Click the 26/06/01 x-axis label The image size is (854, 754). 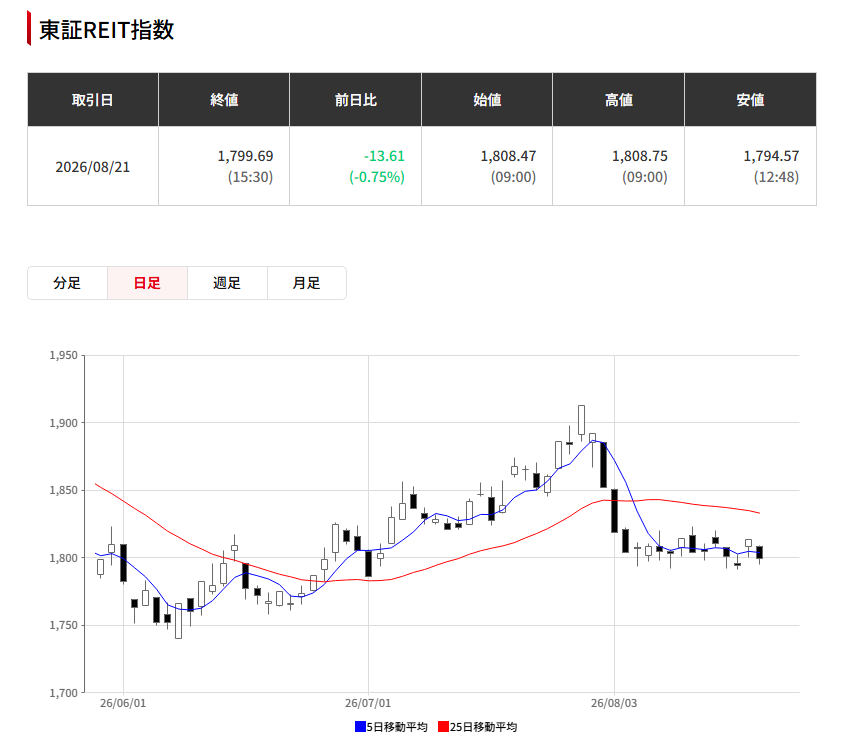pos(123,703)
